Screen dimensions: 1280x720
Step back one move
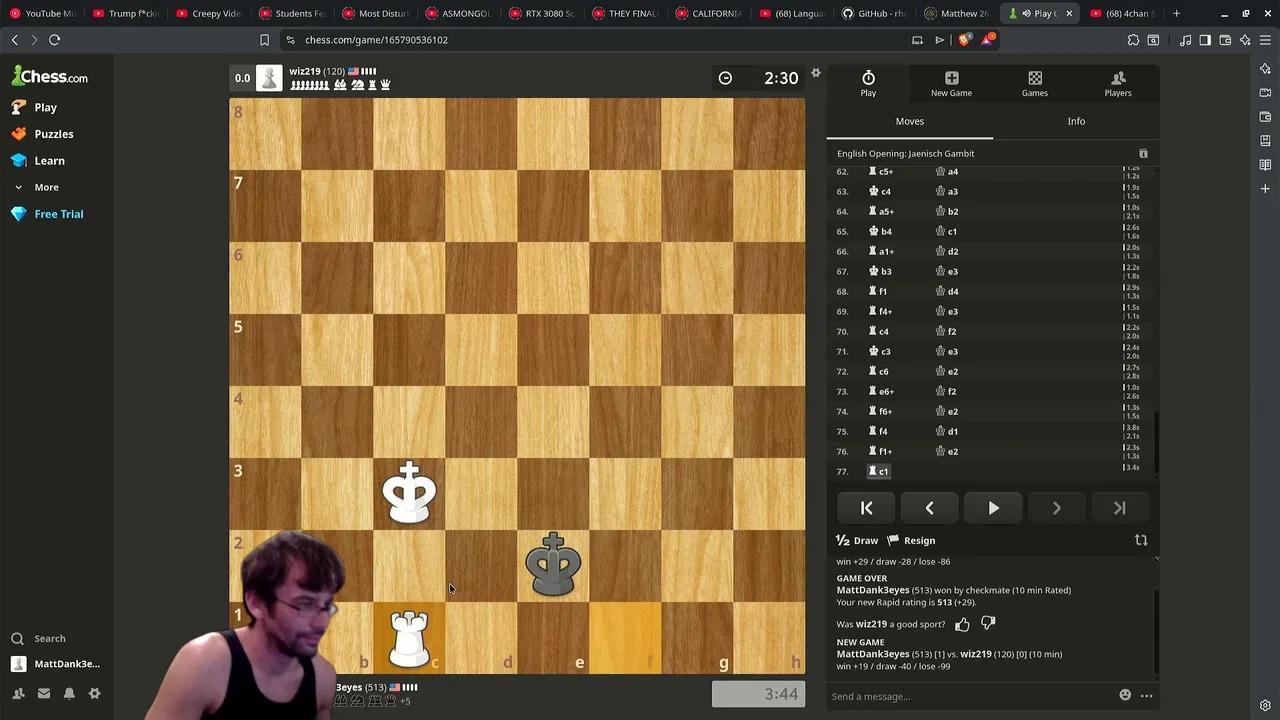930,508
